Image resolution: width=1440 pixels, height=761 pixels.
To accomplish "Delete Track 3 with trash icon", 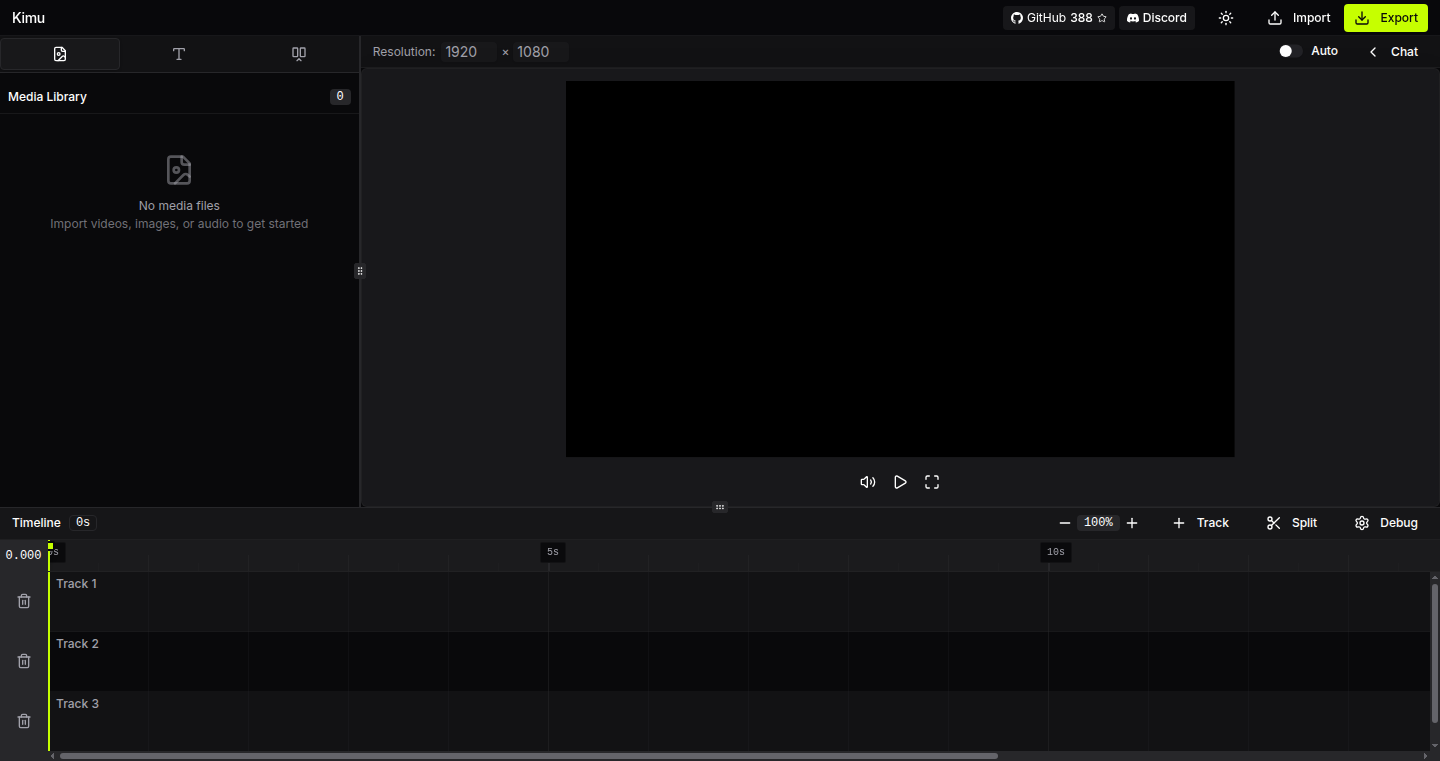I will click(x=24, y=721).
